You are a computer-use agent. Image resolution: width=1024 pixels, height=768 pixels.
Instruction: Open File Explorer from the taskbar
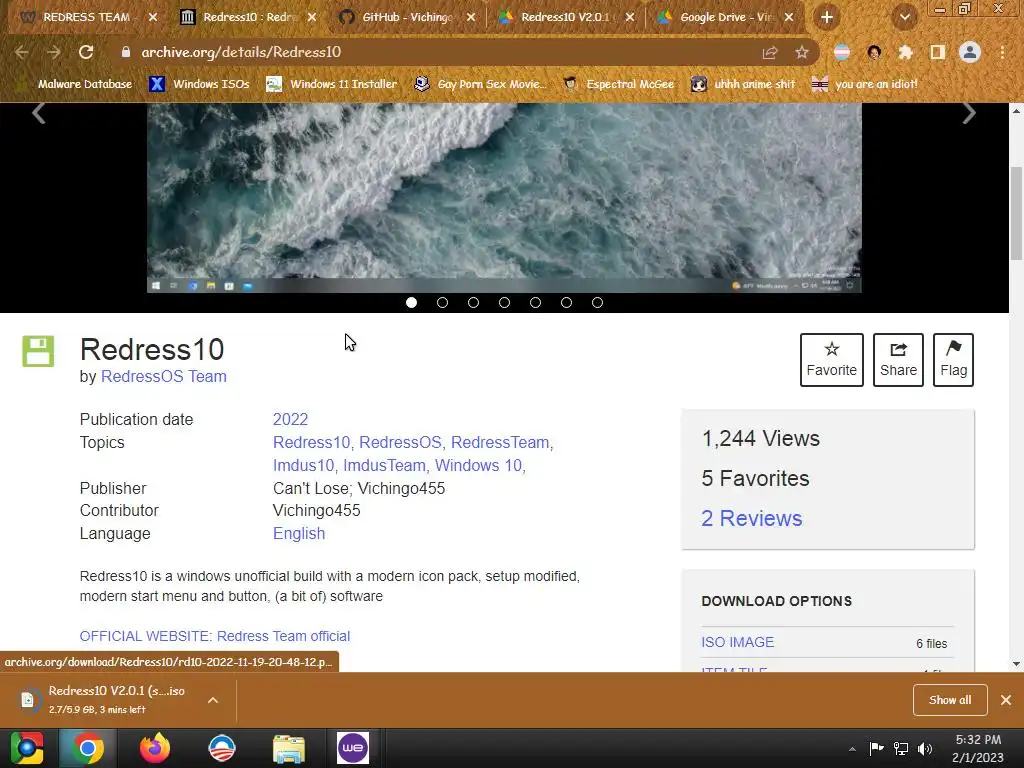(x=288, y=748)
